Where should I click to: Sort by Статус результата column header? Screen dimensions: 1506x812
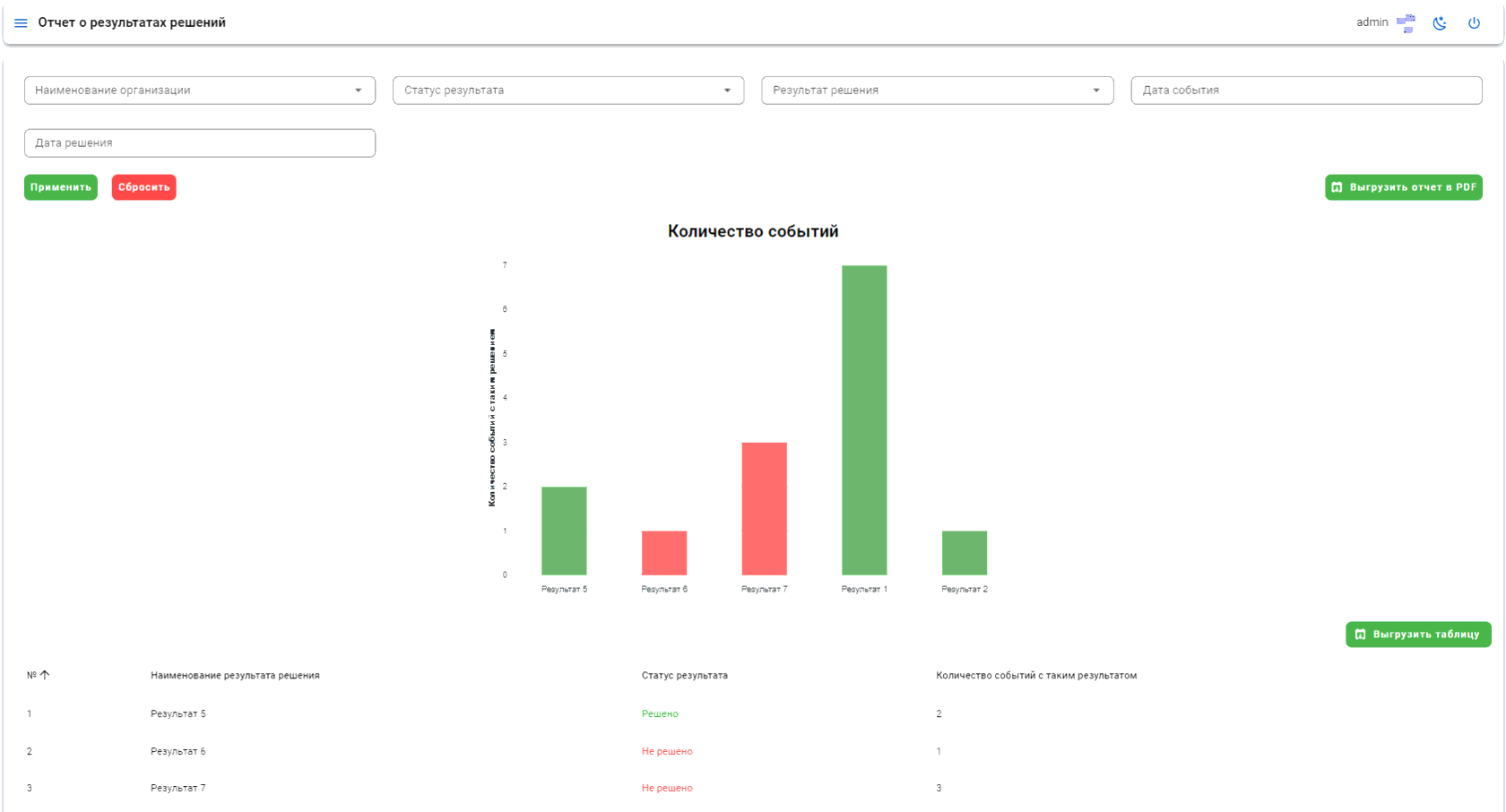pyautogui.click(x=685, y=676)
